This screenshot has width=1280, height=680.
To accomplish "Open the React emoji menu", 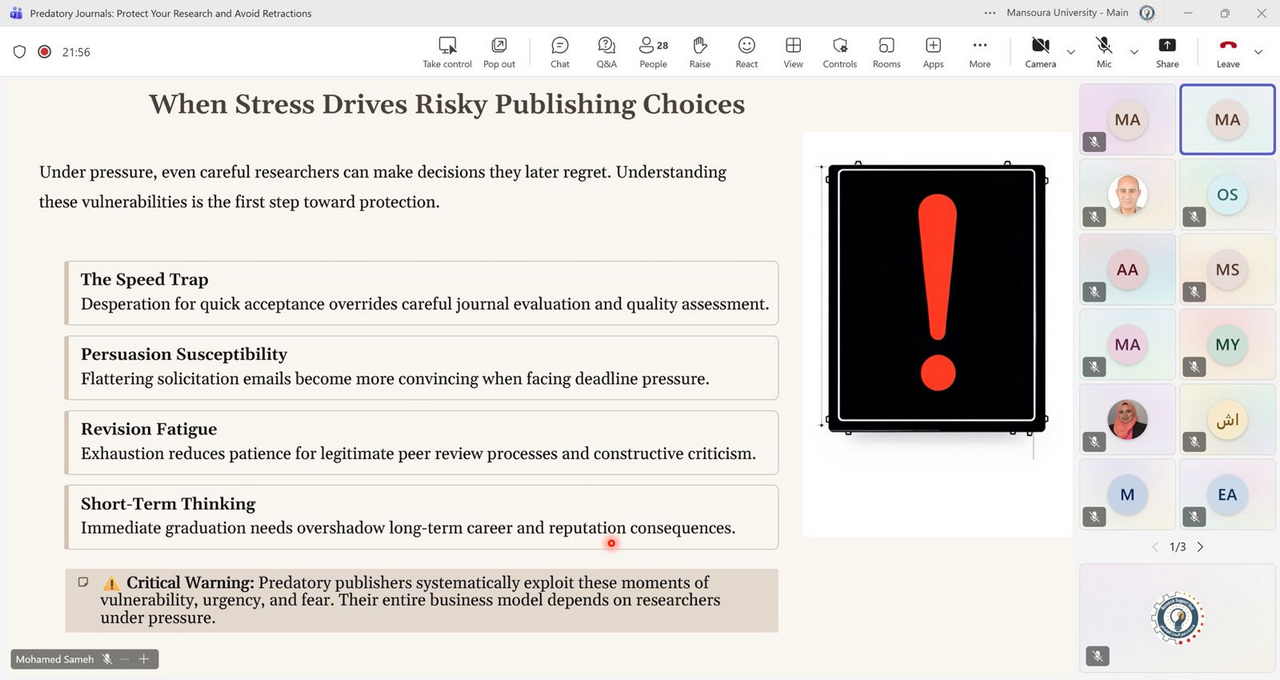I will pyautogui.click(x=746, y=52).
